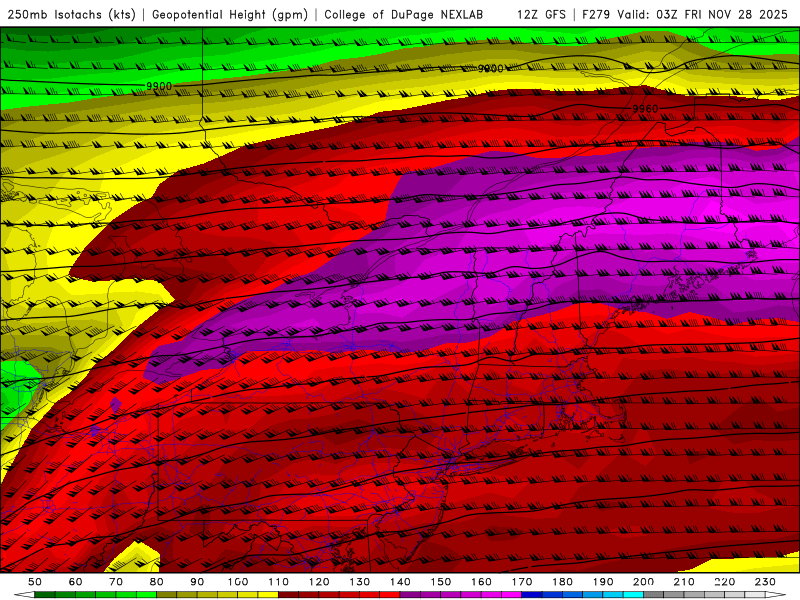The height and width of the screenshot is (600, 800).
Task: Click the 200 legend label
Action: pos(643,582)
